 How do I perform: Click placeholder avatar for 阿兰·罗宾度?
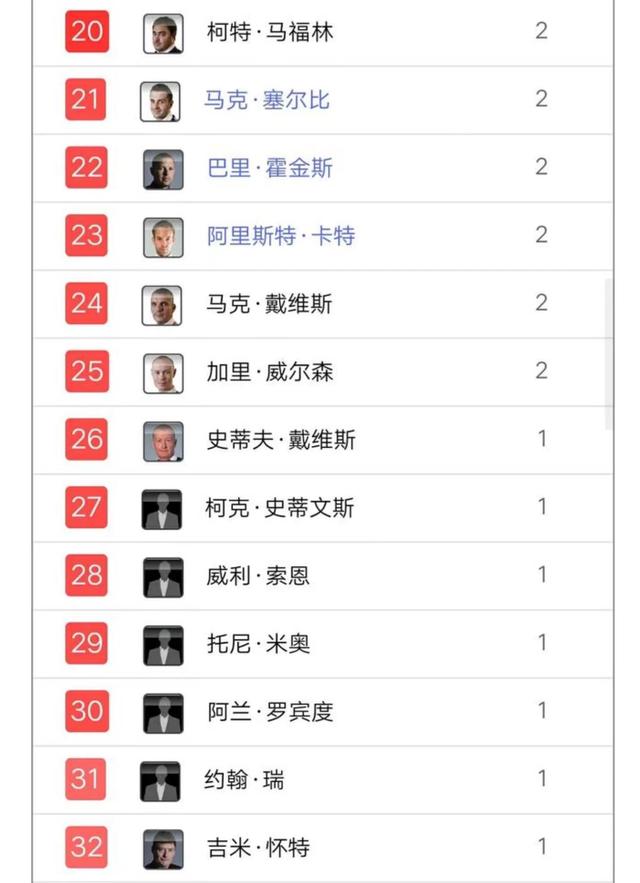pos(163,713)
